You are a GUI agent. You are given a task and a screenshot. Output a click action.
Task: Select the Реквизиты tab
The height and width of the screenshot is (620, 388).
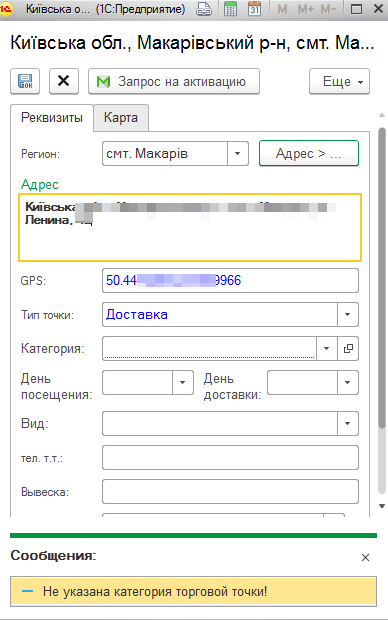pyautogui.click(x=52, y=117)
